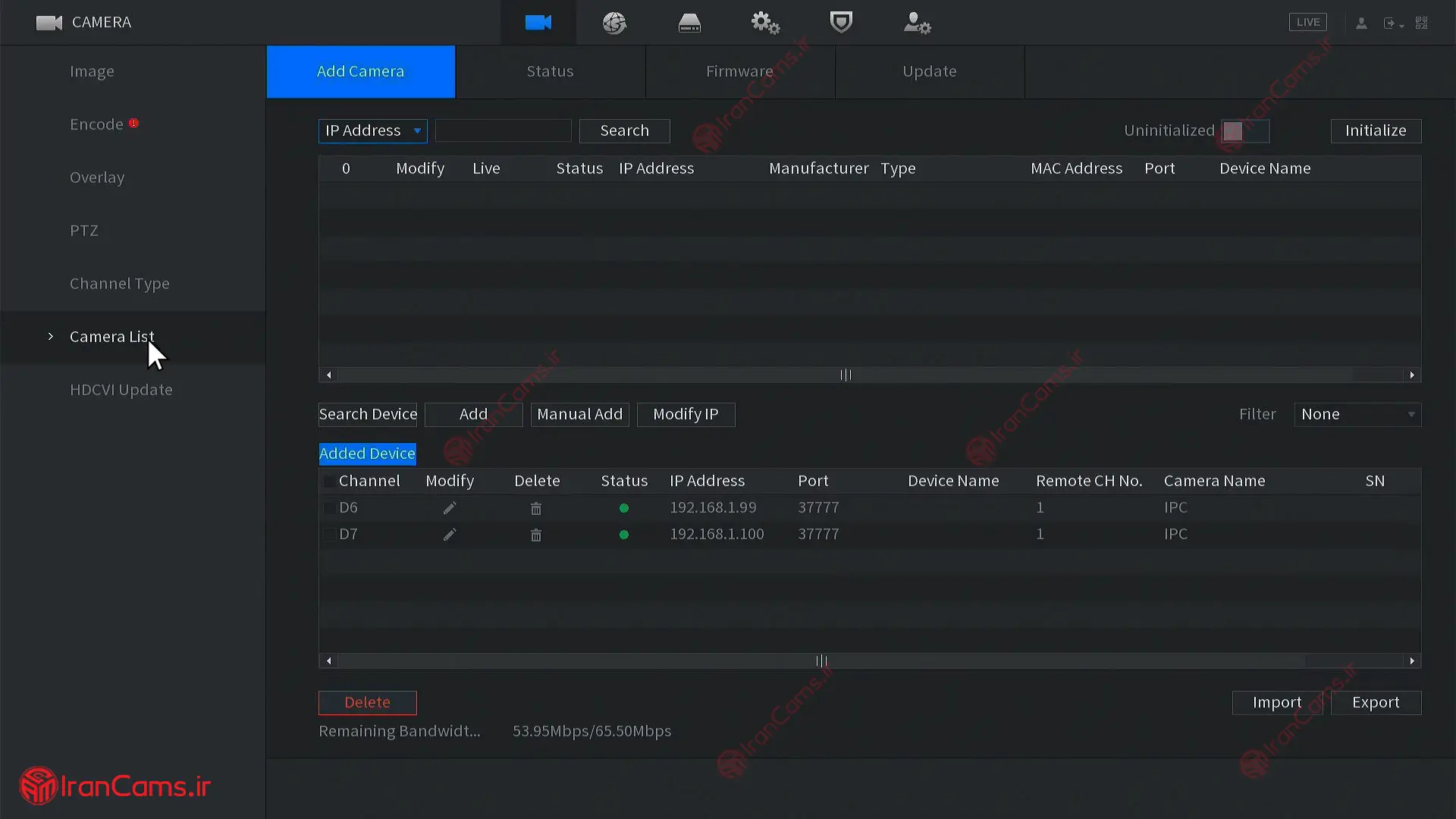Click the user profile icon top right
The height and width of the screenshot is (819, 1456).
point(1361,24)
